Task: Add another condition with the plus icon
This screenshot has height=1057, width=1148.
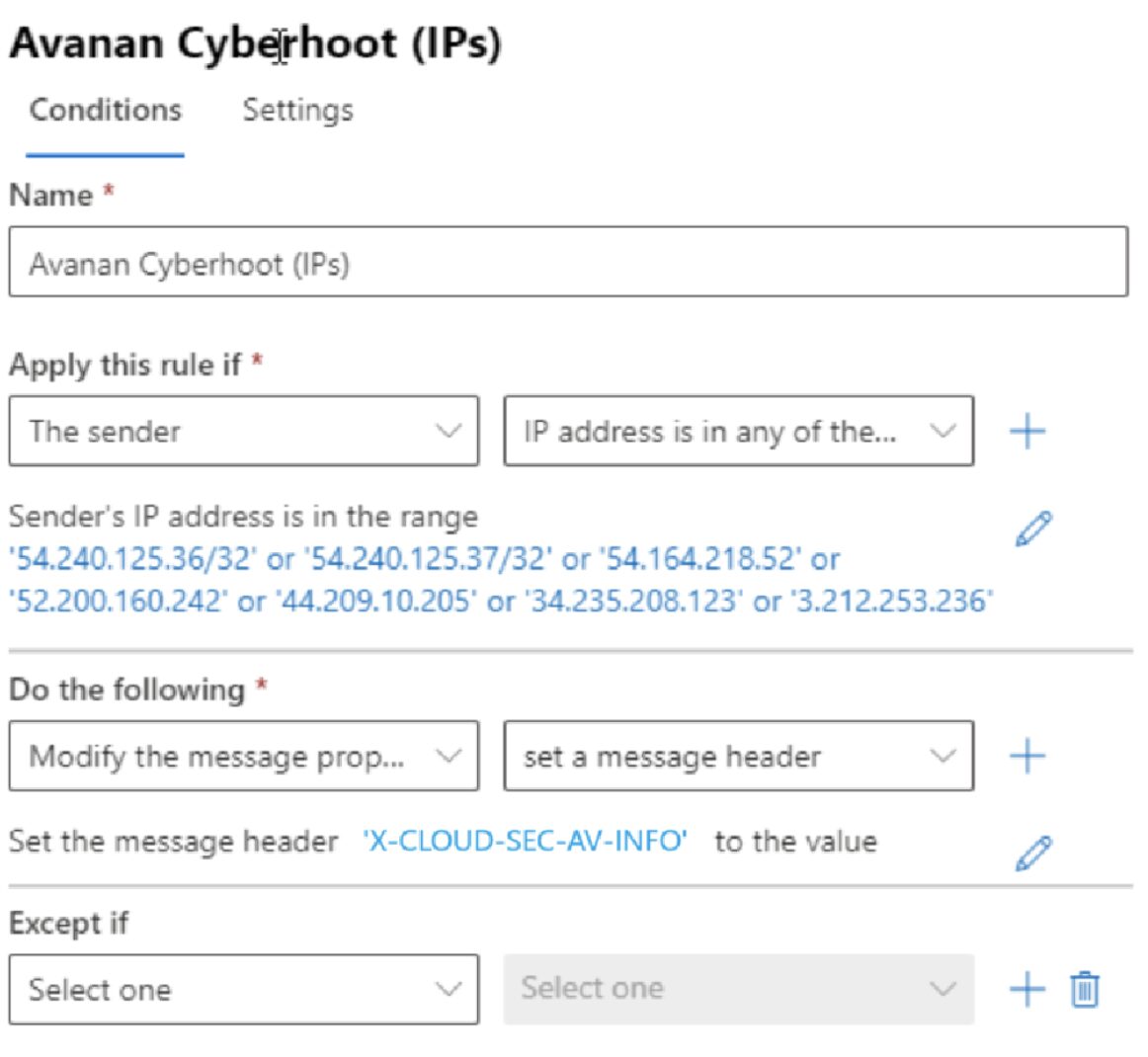Action: (1027, 430)
